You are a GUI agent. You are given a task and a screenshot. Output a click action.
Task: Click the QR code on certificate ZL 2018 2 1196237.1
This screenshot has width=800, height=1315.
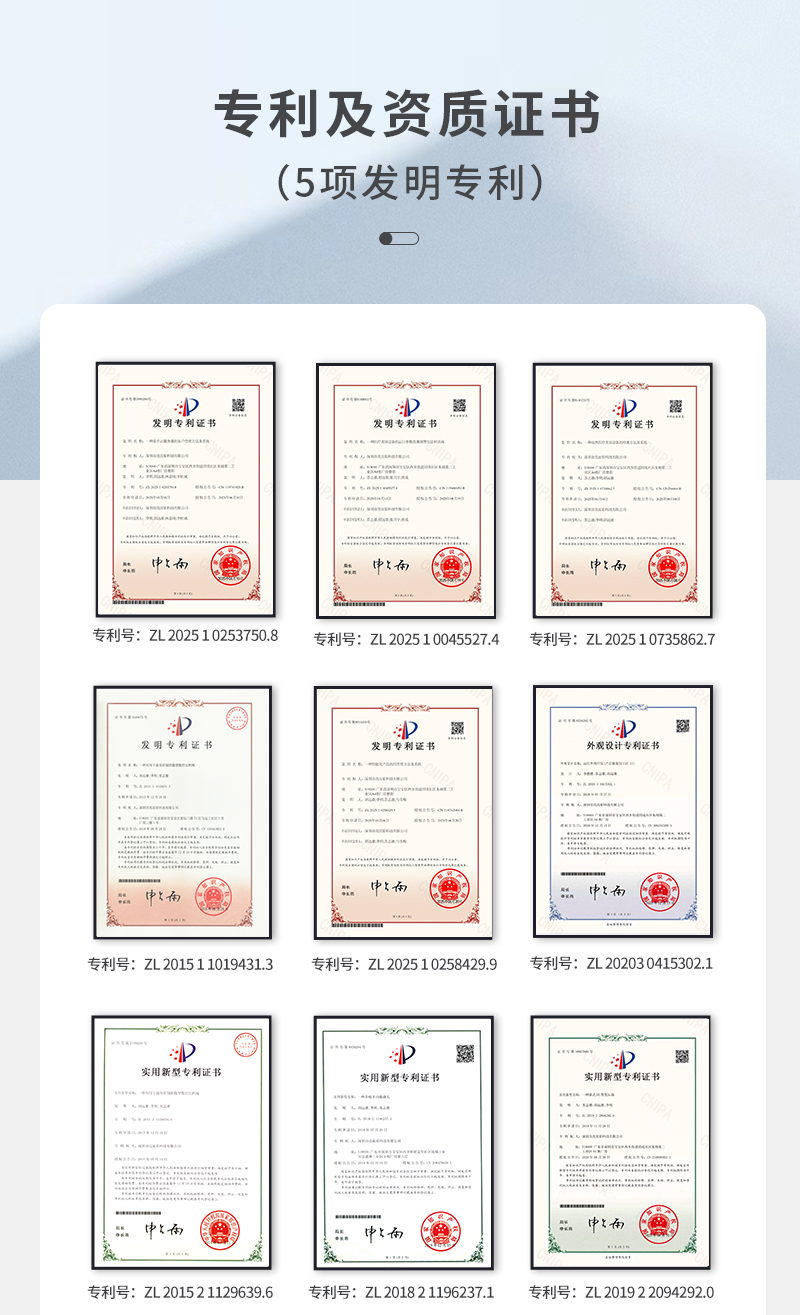(x=464, y=1054)
